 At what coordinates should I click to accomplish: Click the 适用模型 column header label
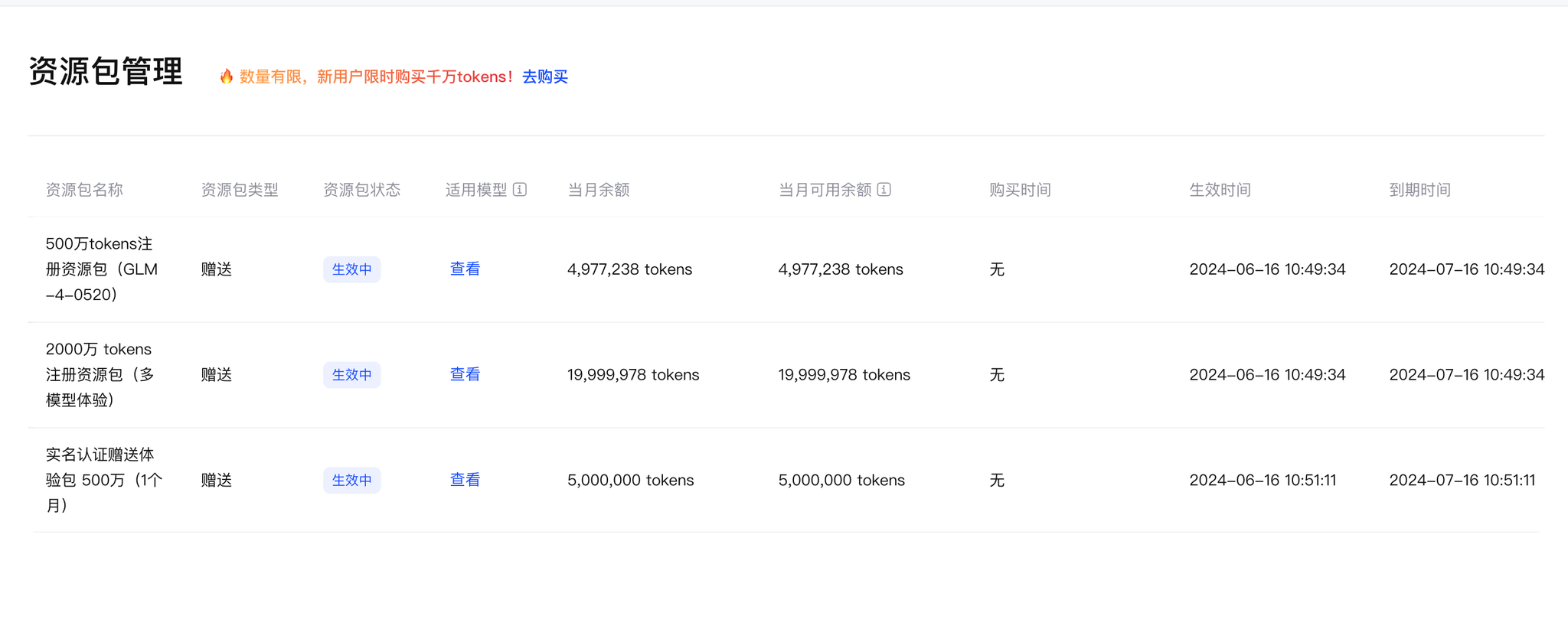point(476,190)
